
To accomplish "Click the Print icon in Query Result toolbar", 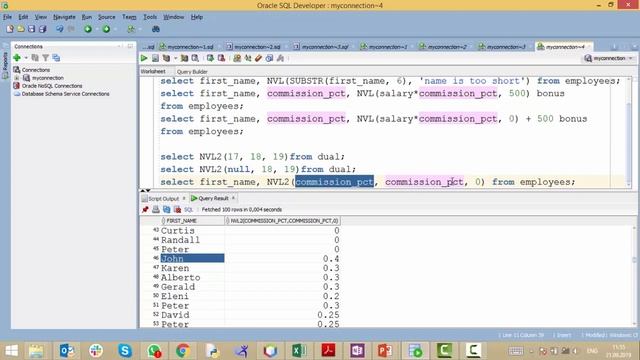I will point(156,209).
